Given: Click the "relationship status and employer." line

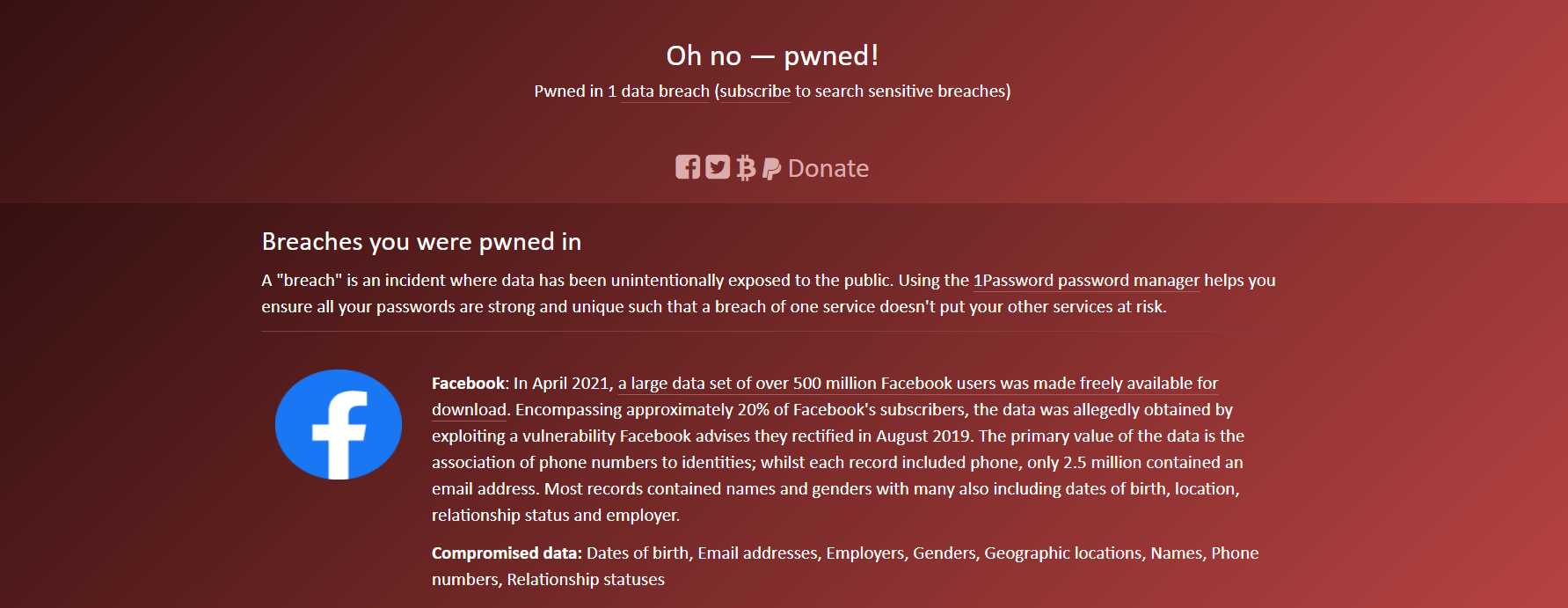Looking at the screenshot, I should (556, 516).
